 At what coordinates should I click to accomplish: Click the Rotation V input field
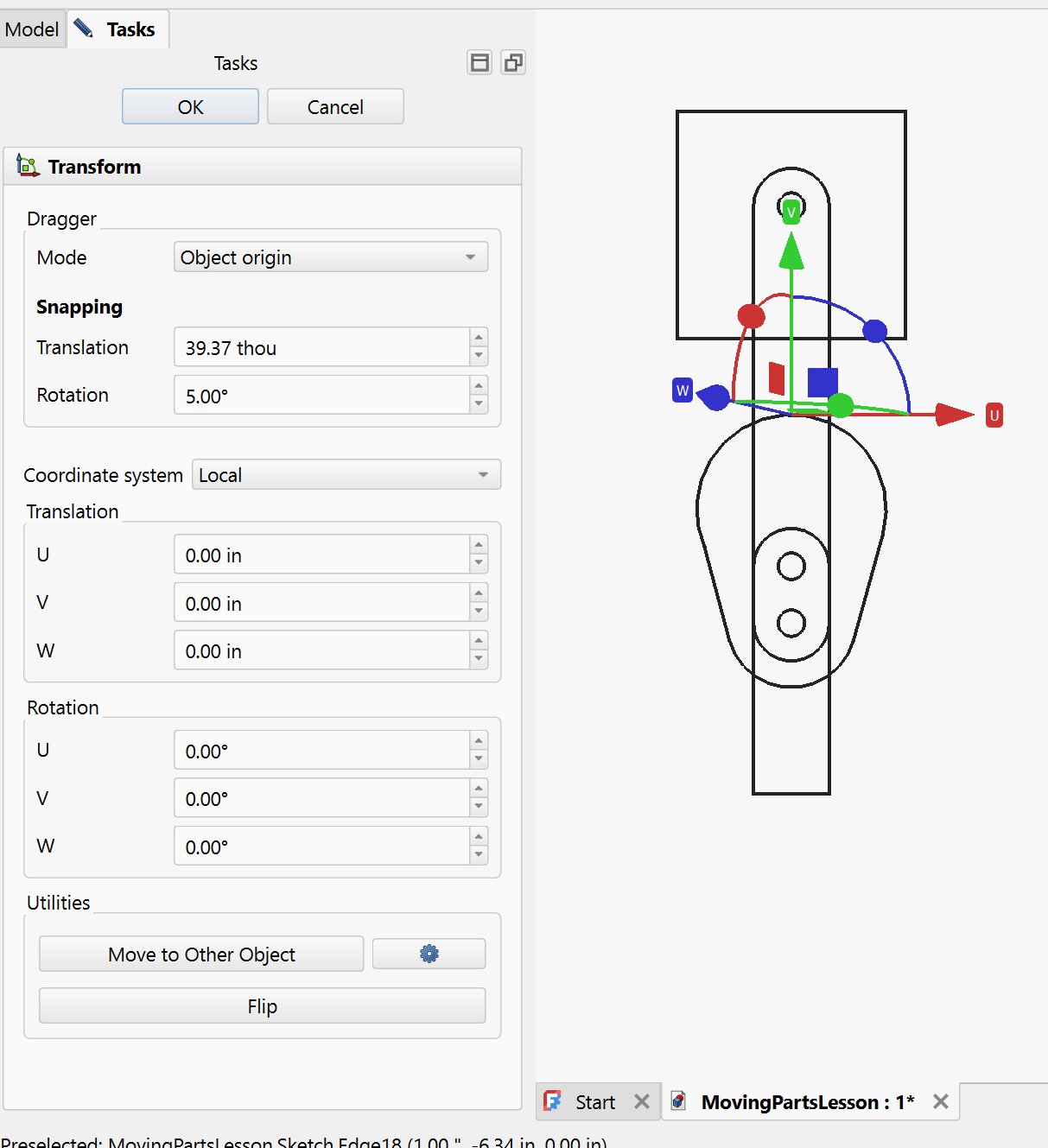point(321,798)
